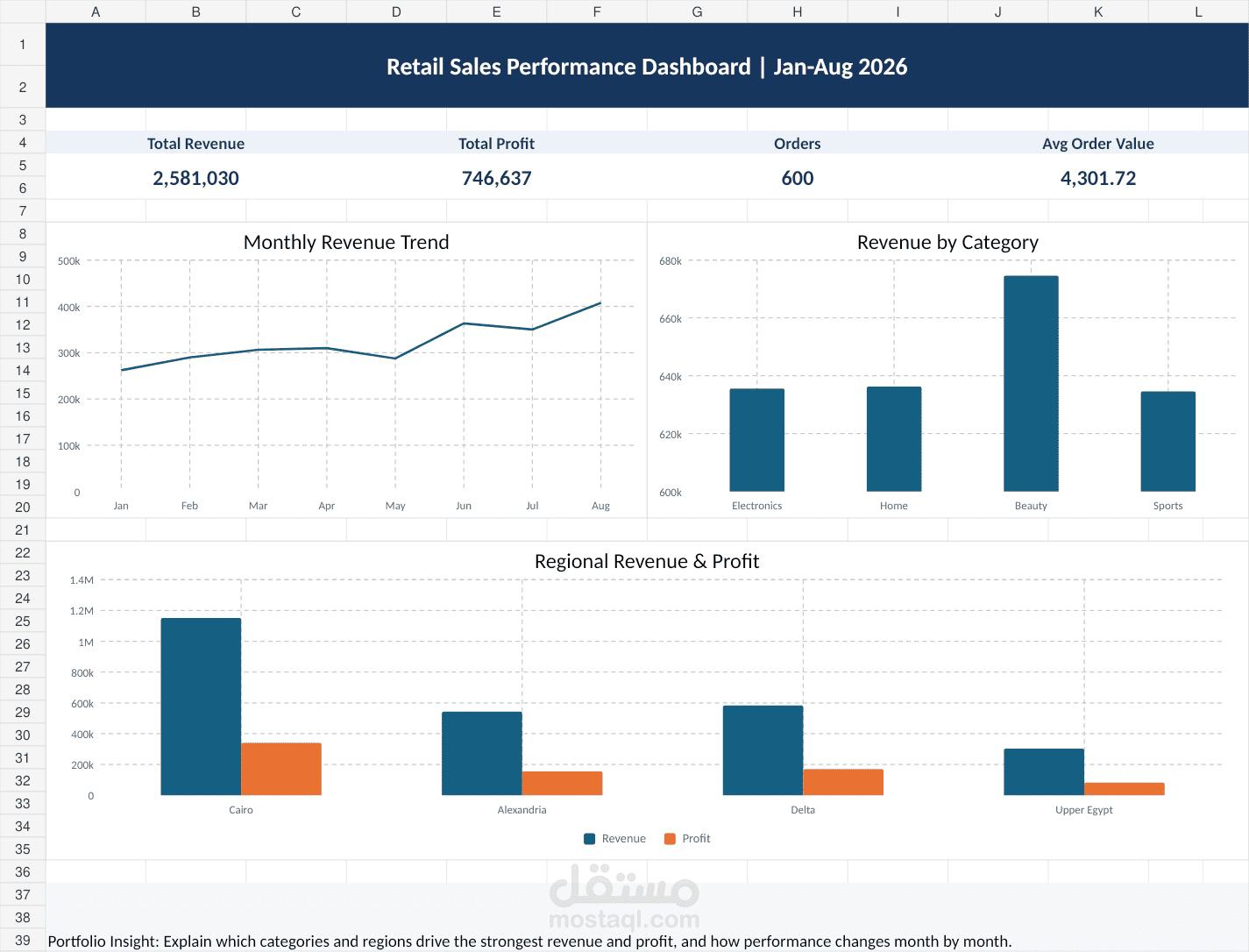Click the '1.4M' axis label on the regional chart
Viewport: 1249px width, 952px height.
(x=82, y=580)
